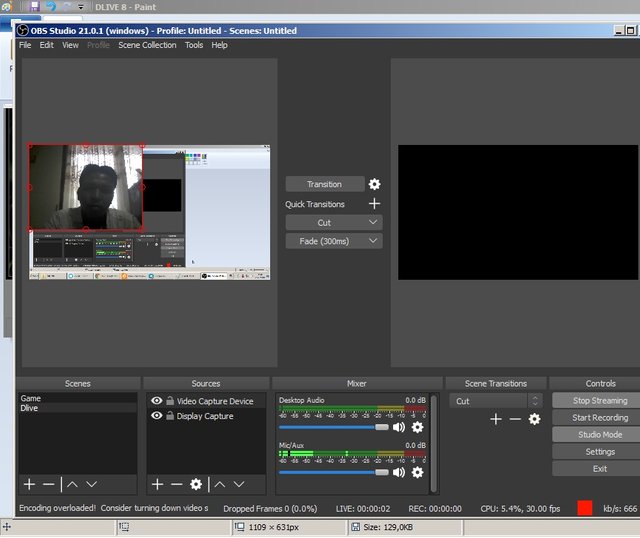Remove selected source with minus icon
The height and width of the screenshot is (538, 640).
pyautogui.click(x=177, y=485)
